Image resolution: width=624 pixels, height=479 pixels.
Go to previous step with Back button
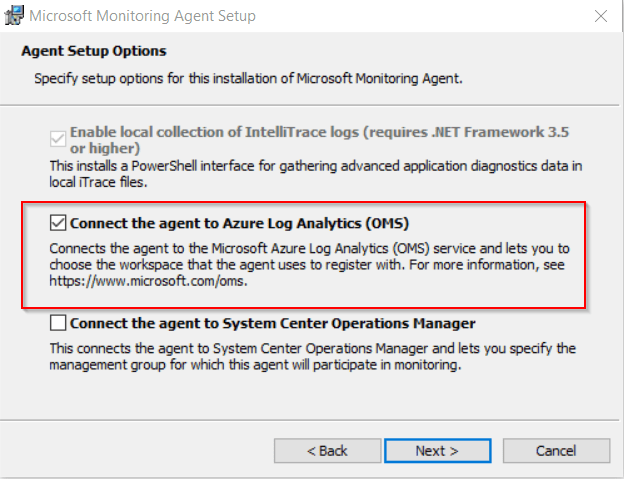point(327,451)
